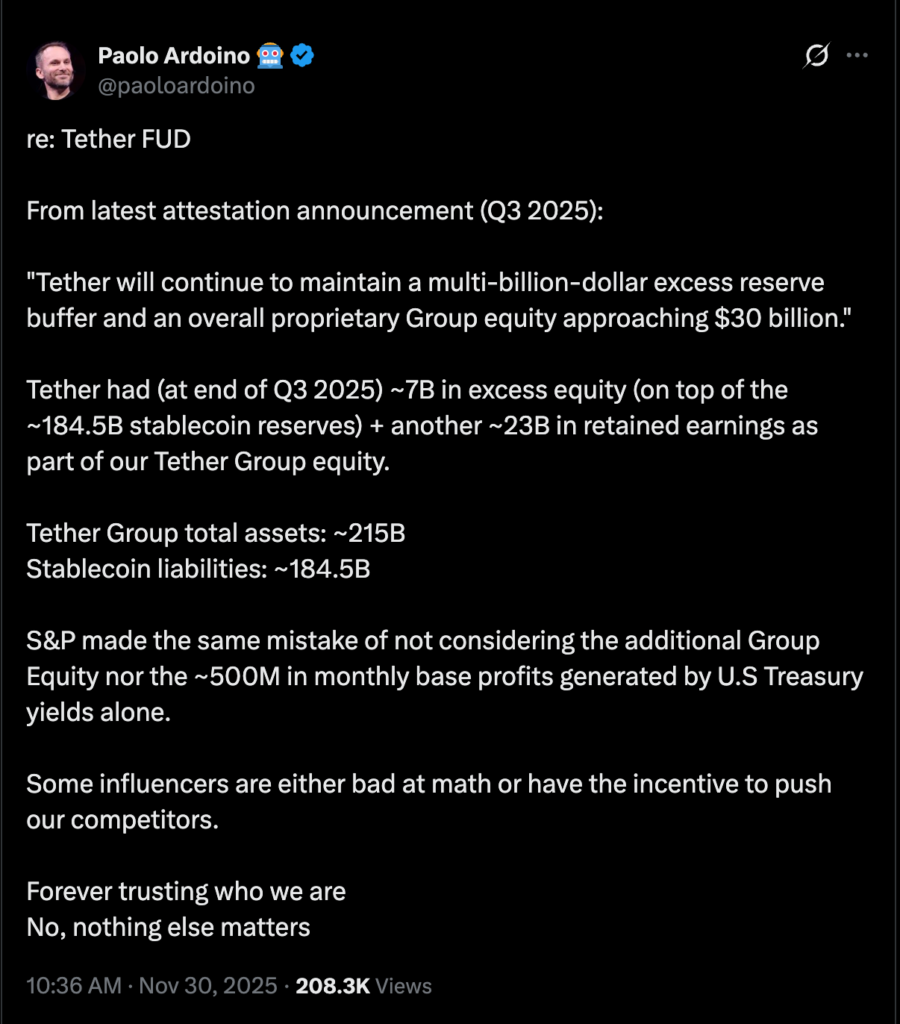Click the "re: Tether FUD" line
This screenshot has height=1024, width=900.
(108, 139)
